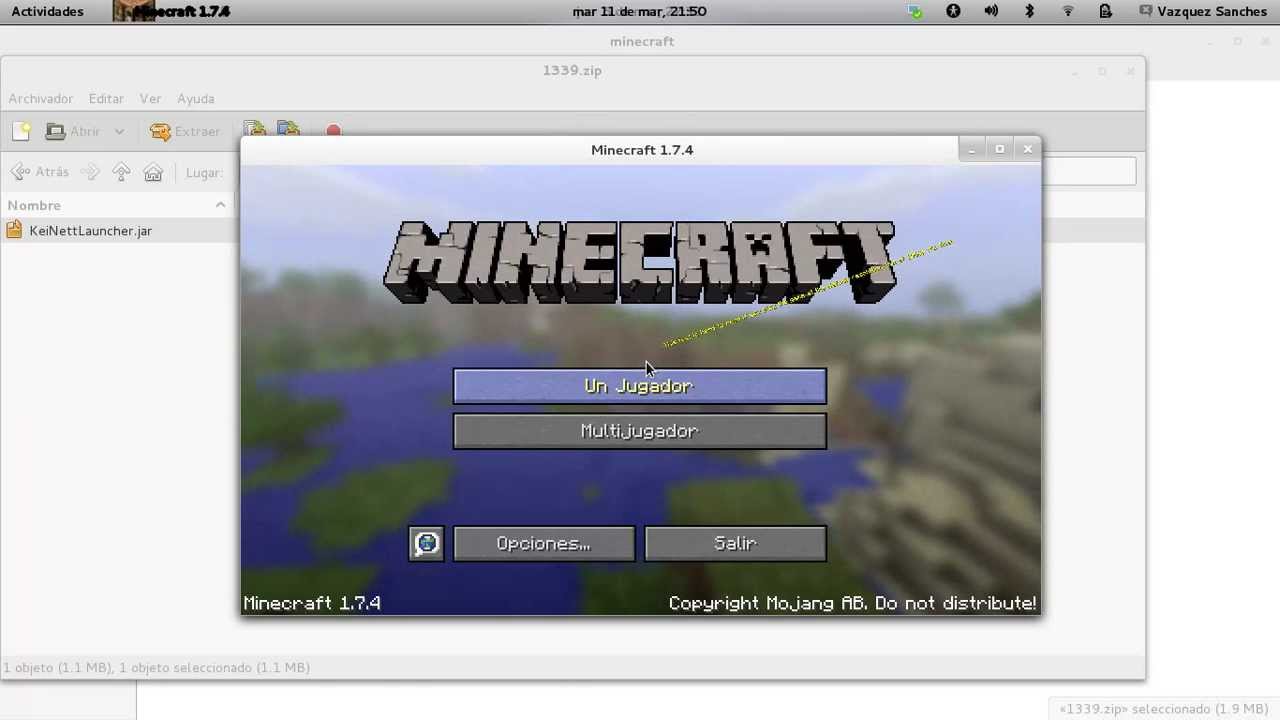Open Minecraft Opciones settings

coord(544,544)
